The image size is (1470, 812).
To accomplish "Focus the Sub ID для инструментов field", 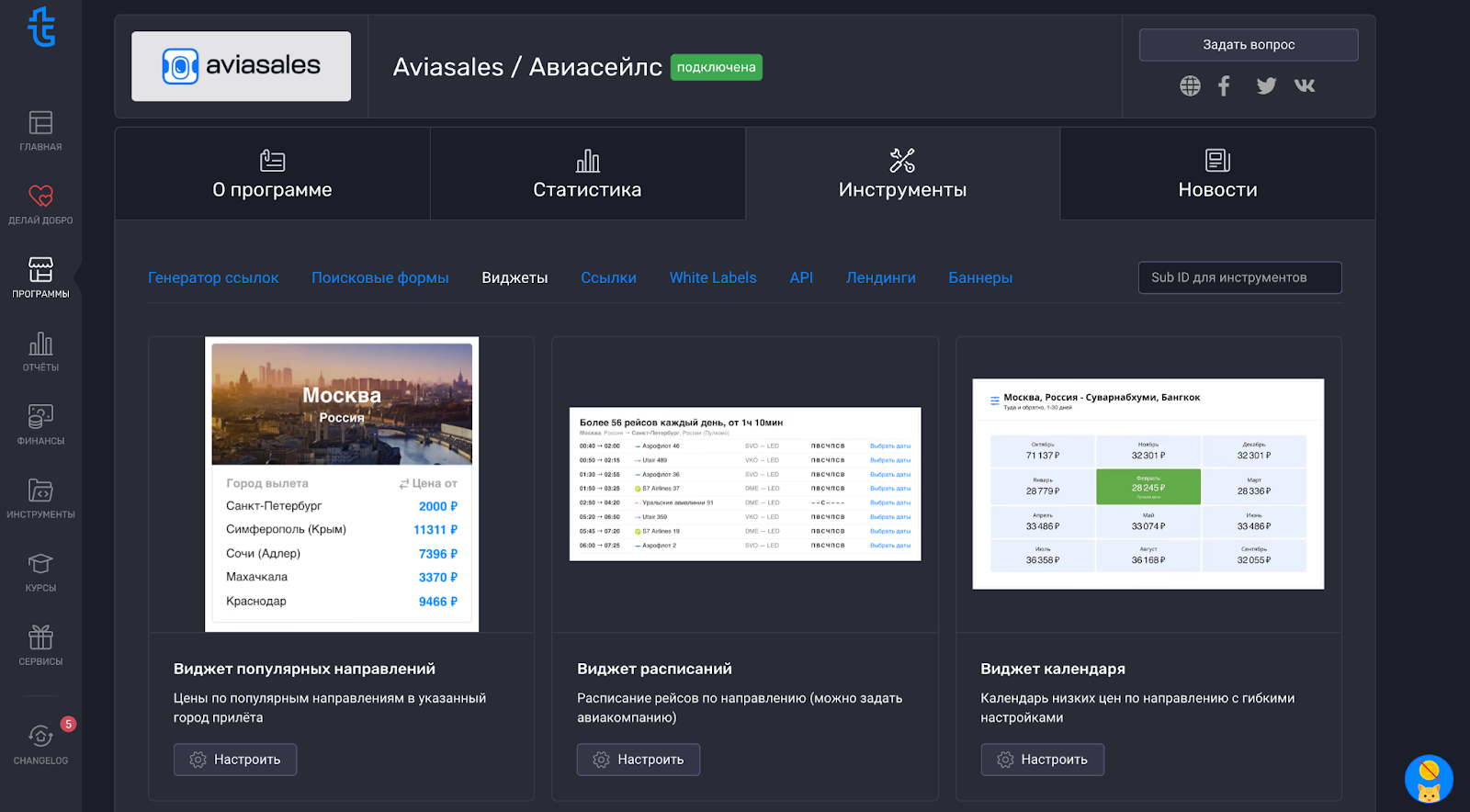I will click(x=1239, y=277).
